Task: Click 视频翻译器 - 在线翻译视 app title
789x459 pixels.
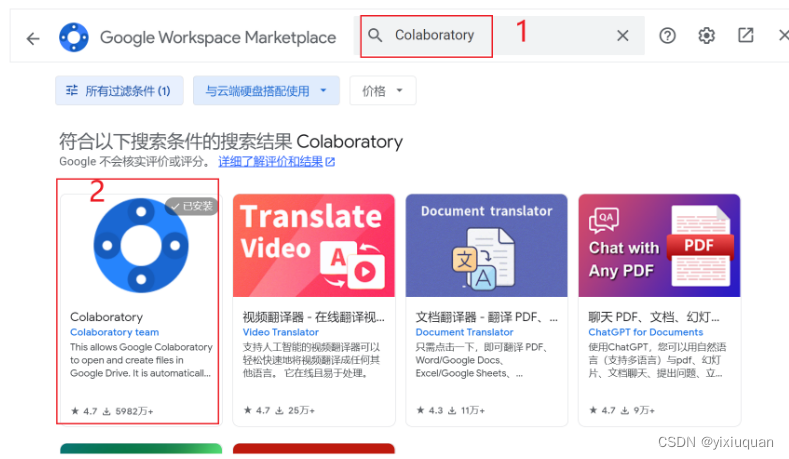Action: point(313,317)
